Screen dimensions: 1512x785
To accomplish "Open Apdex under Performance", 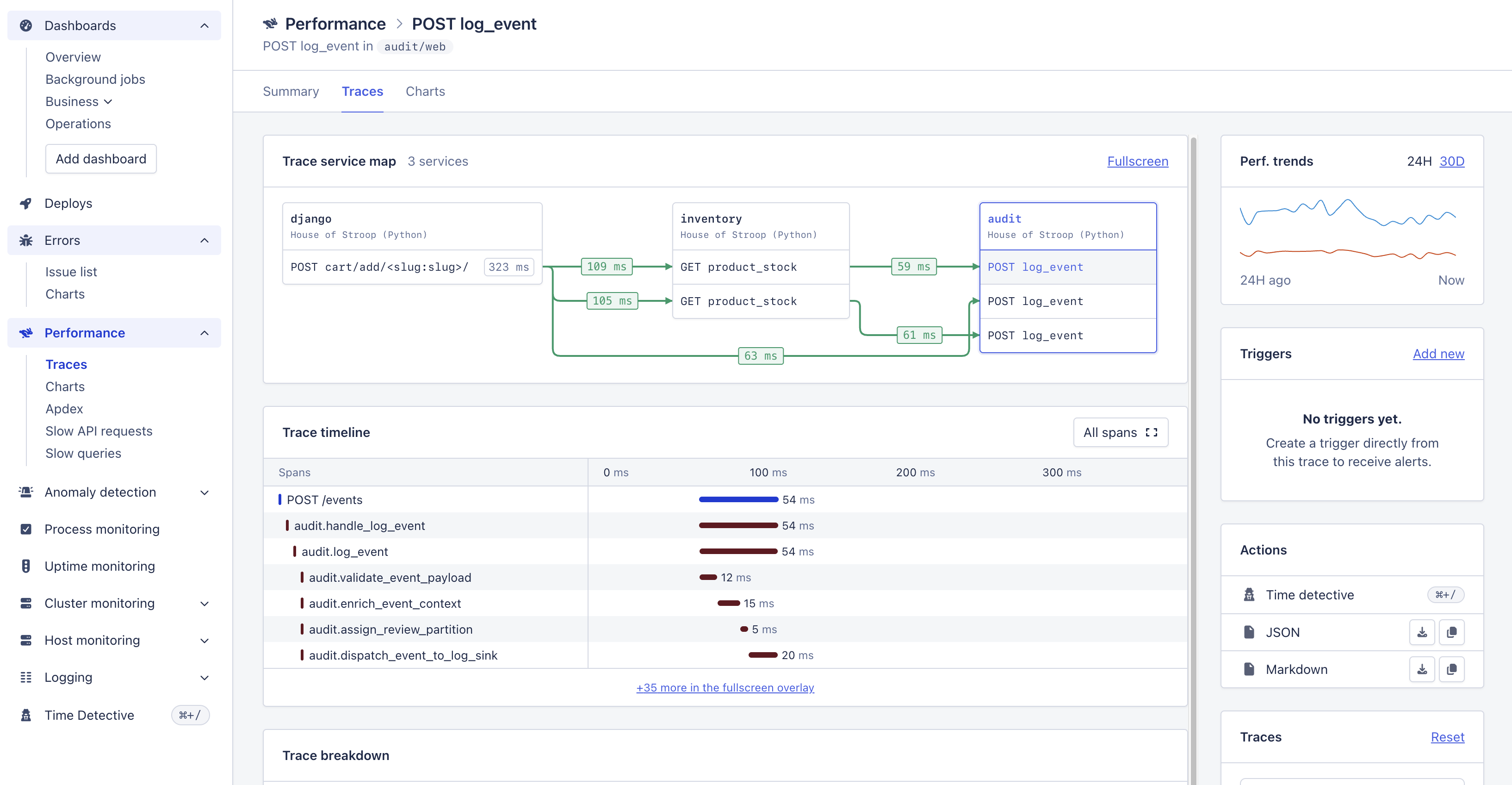I will point(64,409).
